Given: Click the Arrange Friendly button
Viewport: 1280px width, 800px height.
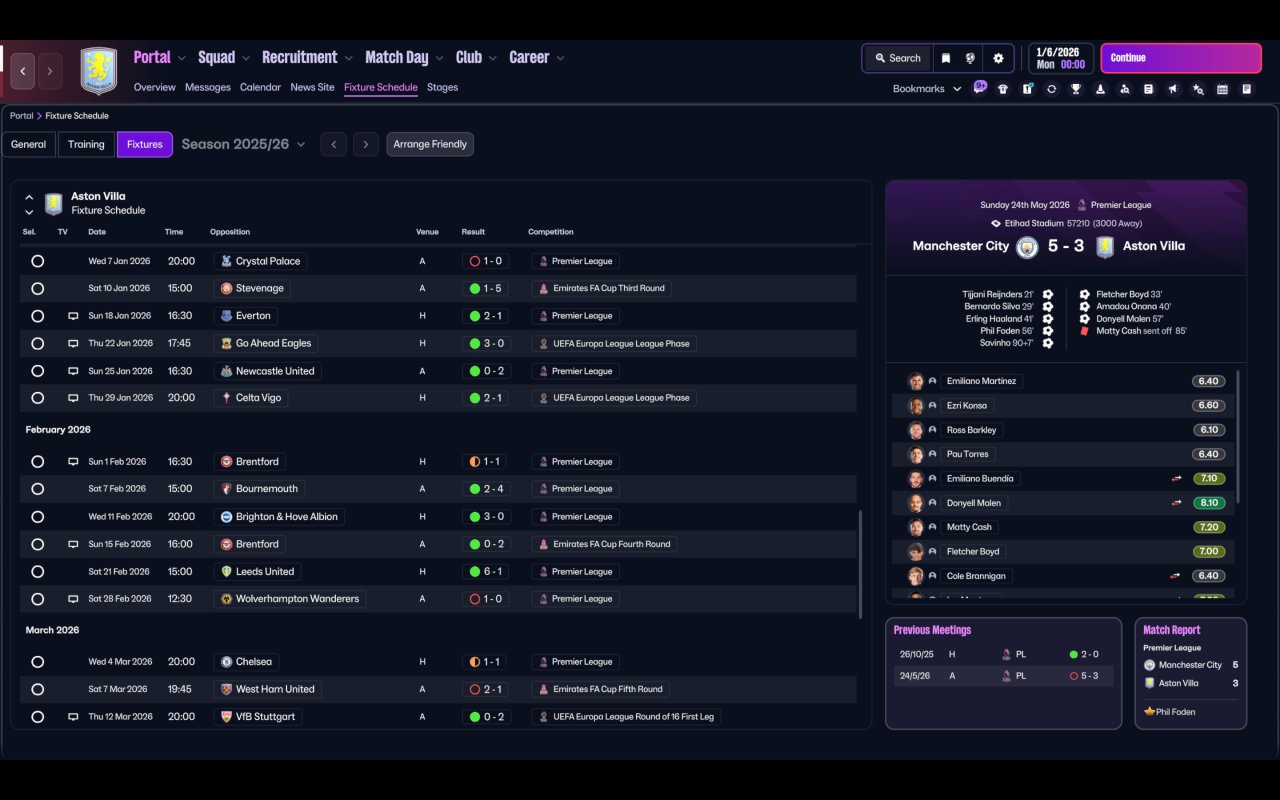Looking at the screenshot, I should tap(430, 145).
